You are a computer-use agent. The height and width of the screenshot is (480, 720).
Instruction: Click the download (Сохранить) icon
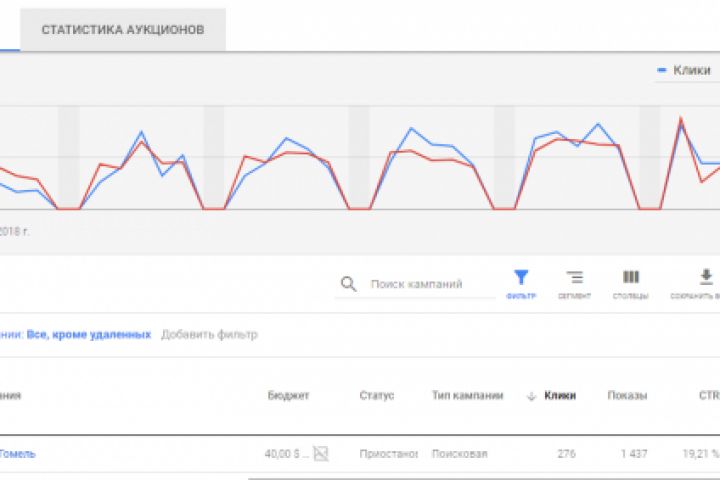706,278
